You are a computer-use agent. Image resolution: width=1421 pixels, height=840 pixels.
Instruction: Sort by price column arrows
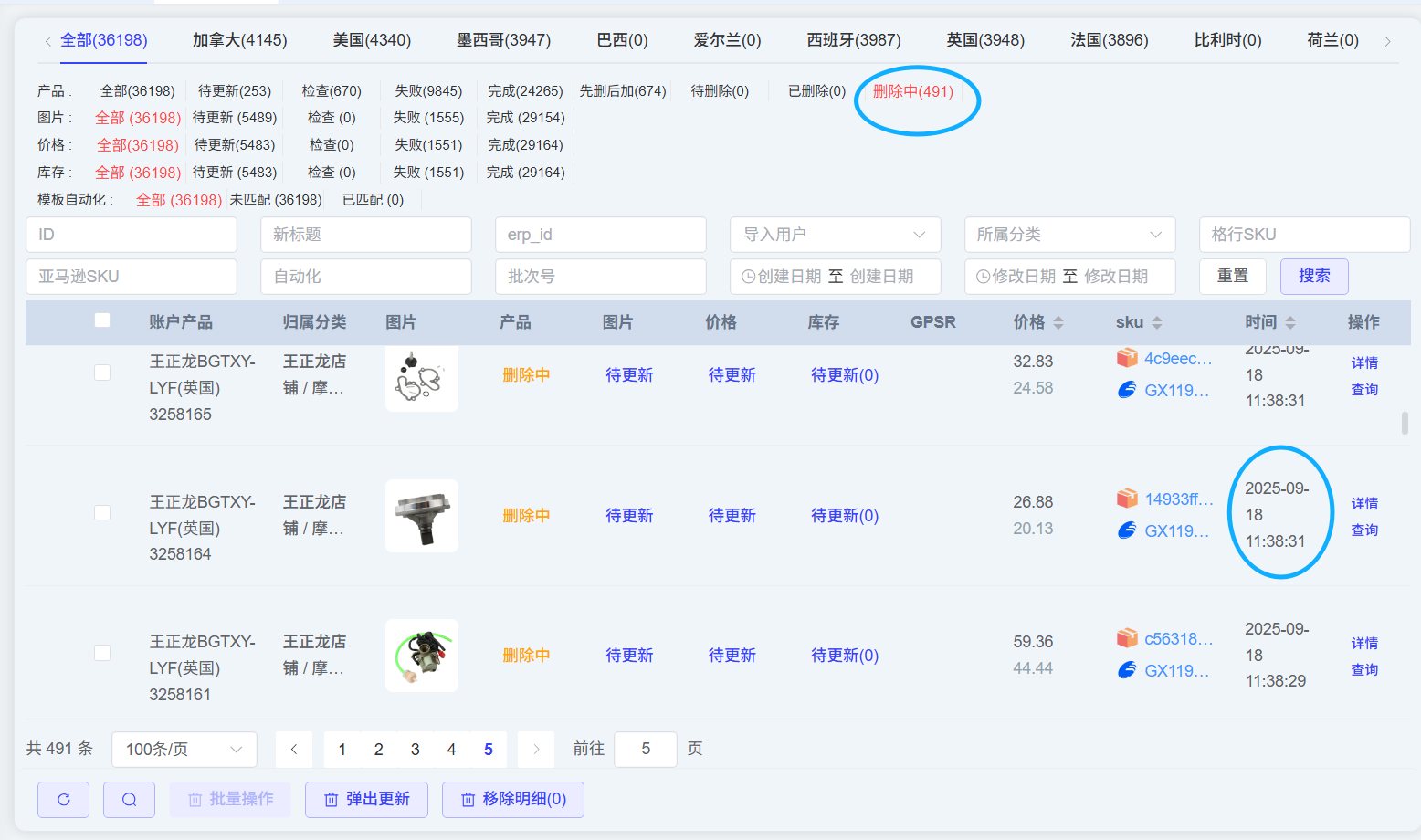coord(1058,322)
